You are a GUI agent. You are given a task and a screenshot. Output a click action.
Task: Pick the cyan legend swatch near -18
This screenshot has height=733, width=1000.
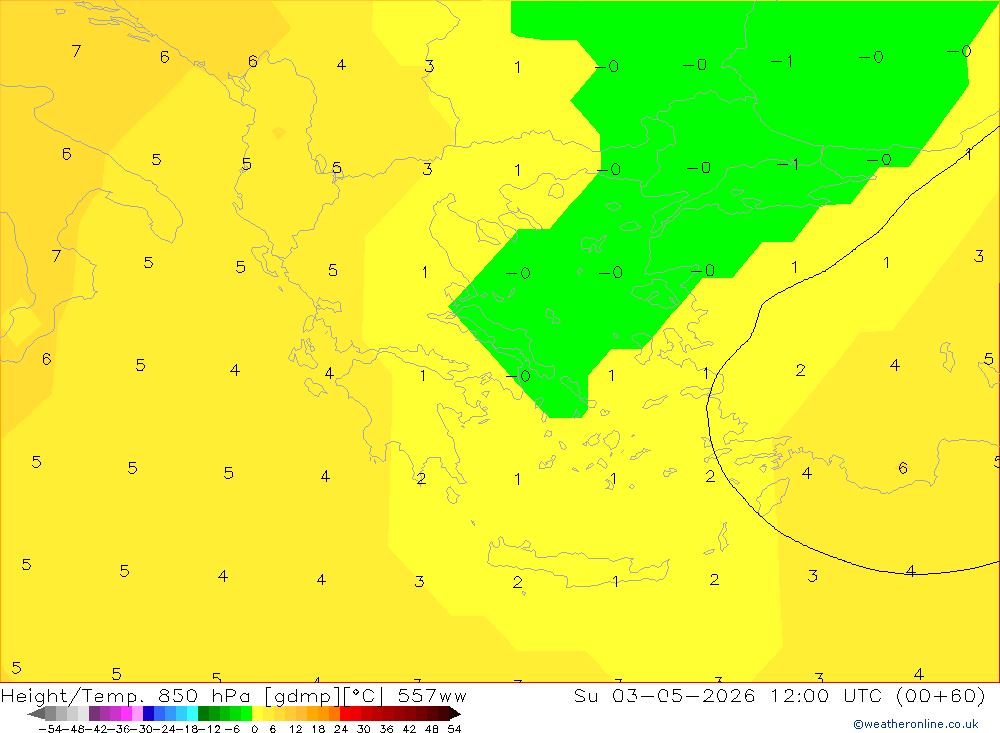[192, 713]
